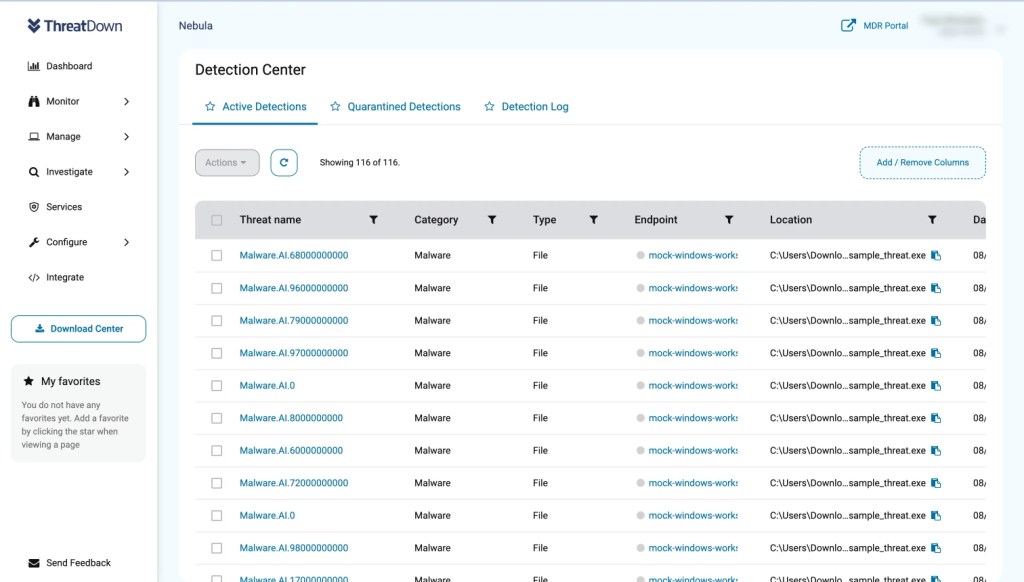Select the checkbox for the Malware.AI.0 row

coord(216,386)
